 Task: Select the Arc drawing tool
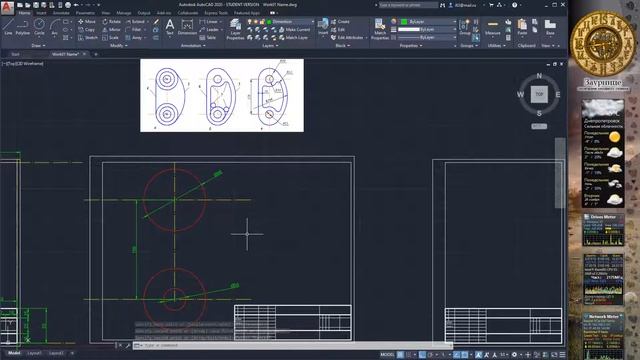point(54,27)
